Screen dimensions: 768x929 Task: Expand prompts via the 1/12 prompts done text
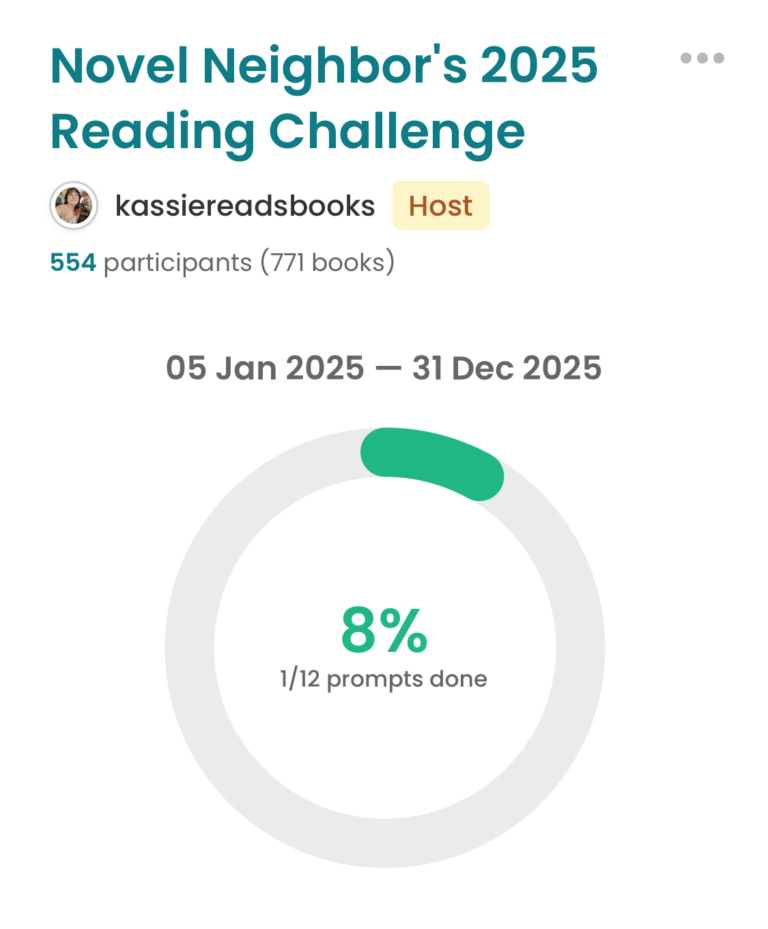[x=382, y=678]
